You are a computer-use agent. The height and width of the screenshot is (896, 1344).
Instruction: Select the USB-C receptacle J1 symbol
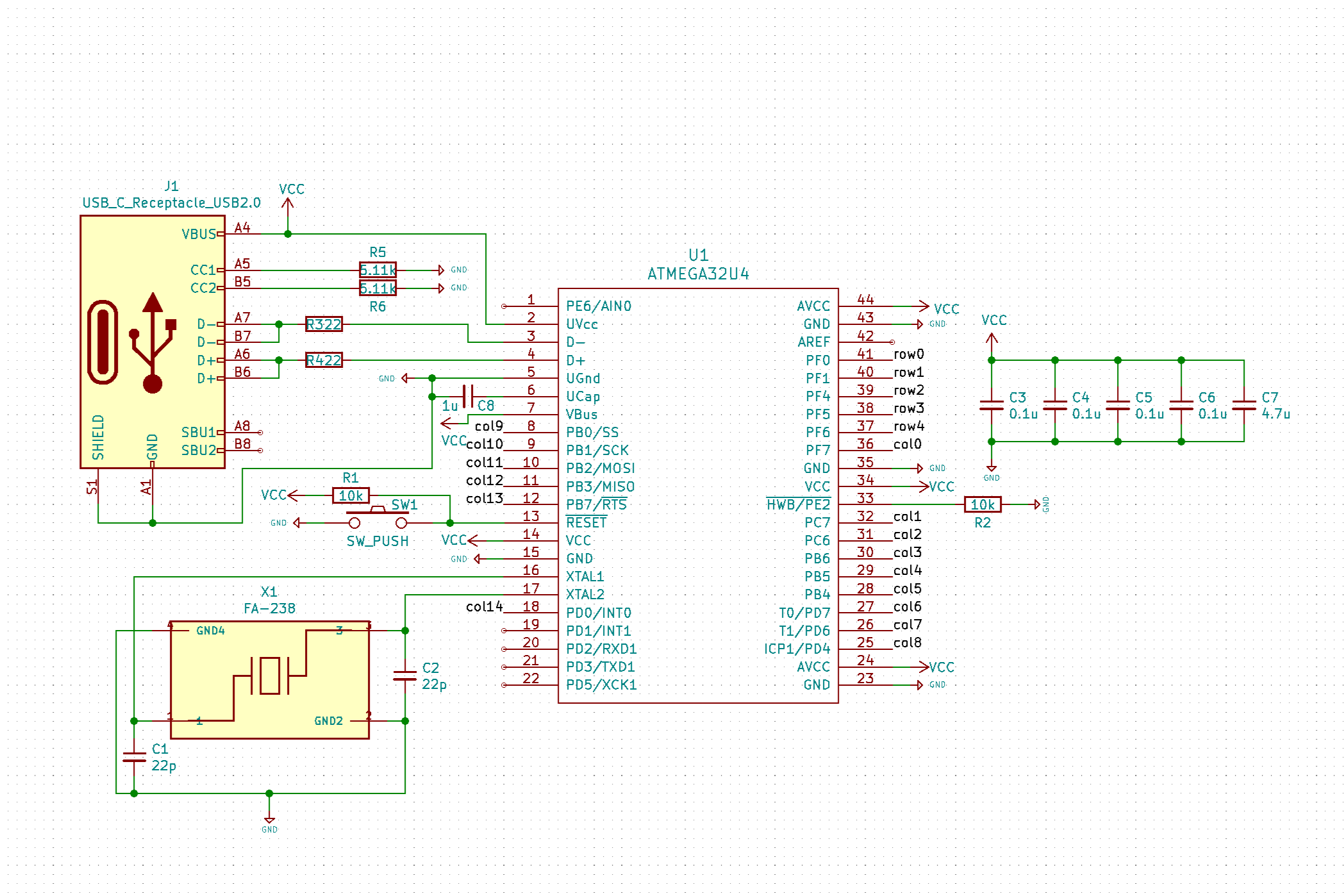(152, 342)
